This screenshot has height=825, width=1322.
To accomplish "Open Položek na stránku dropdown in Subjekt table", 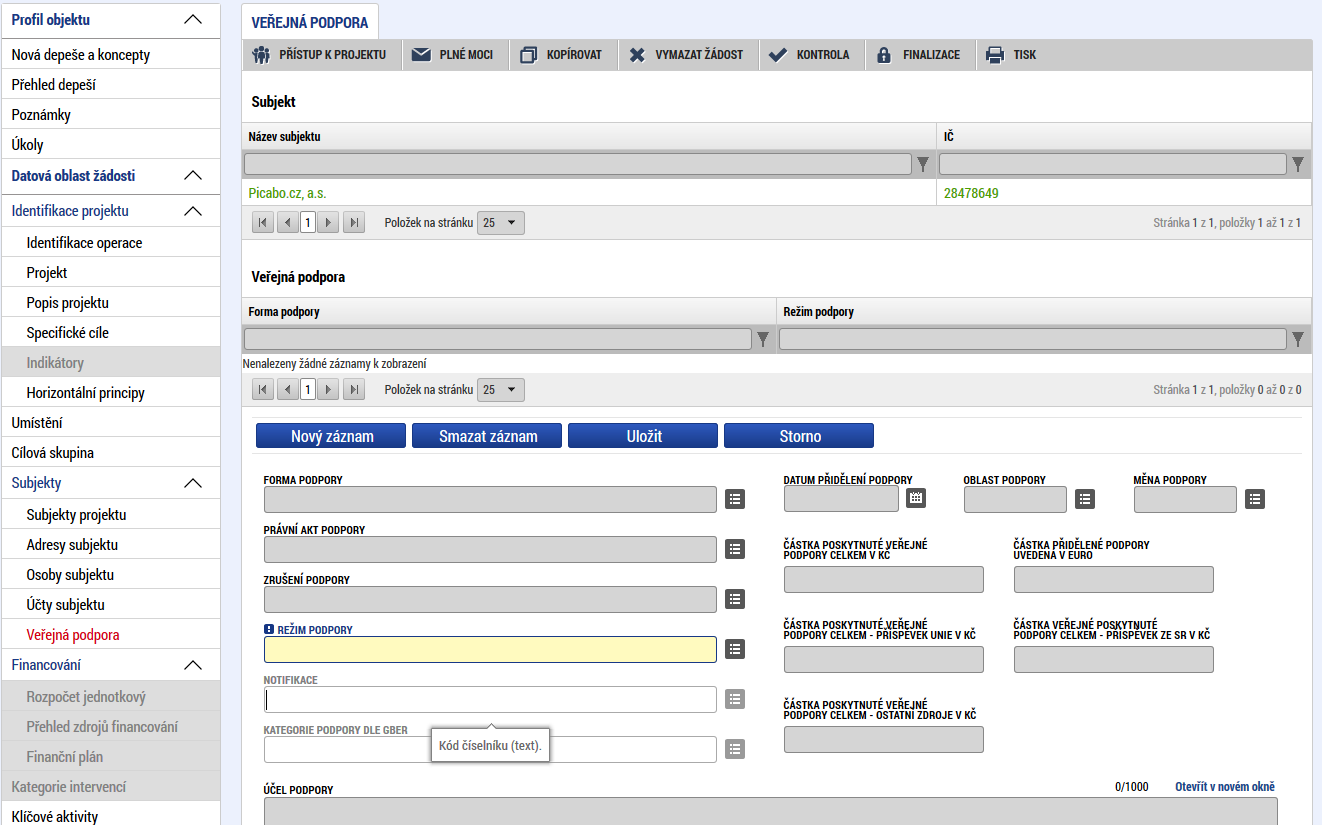I will 500,223.
